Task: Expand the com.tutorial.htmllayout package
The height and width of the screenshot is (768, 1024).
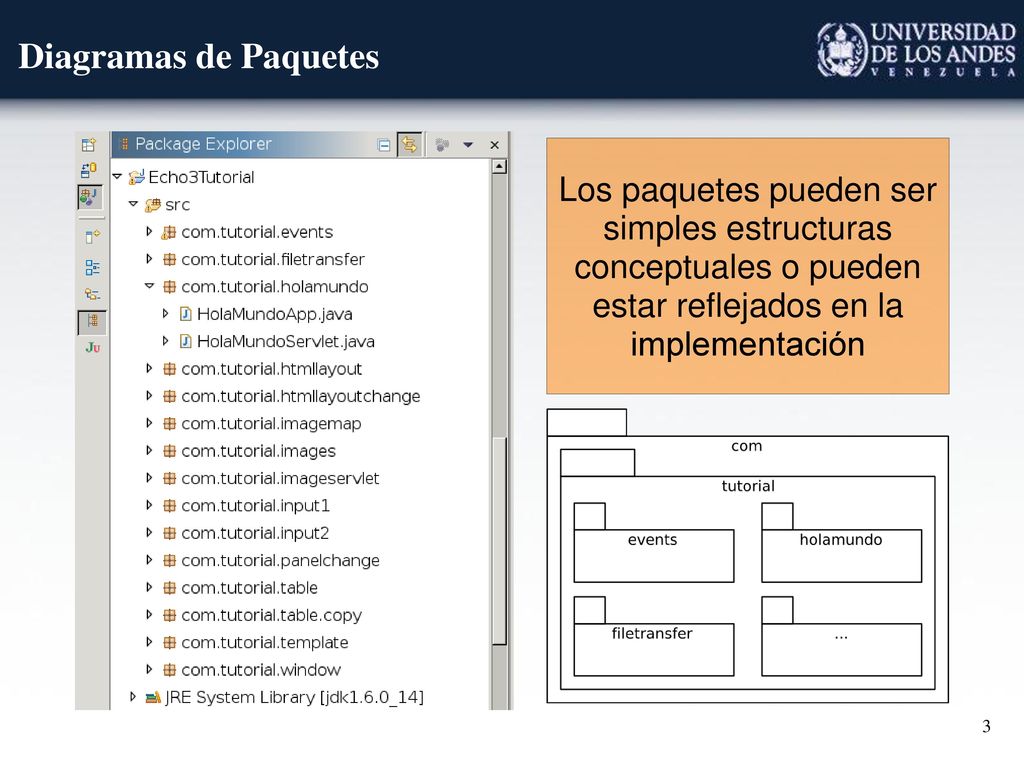Action: 149,368
